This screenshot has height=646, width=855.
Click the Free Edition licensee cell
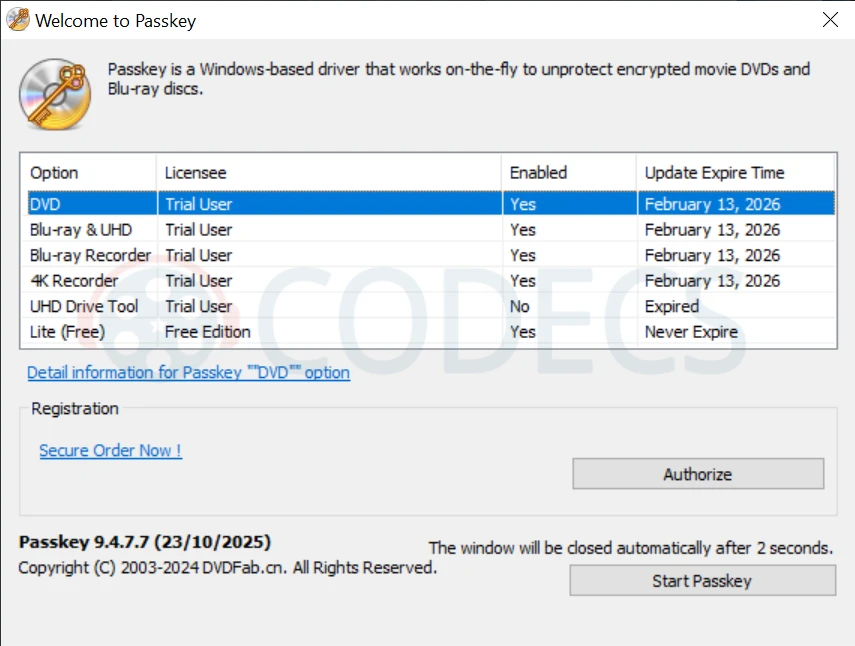(x=208, y=332)
